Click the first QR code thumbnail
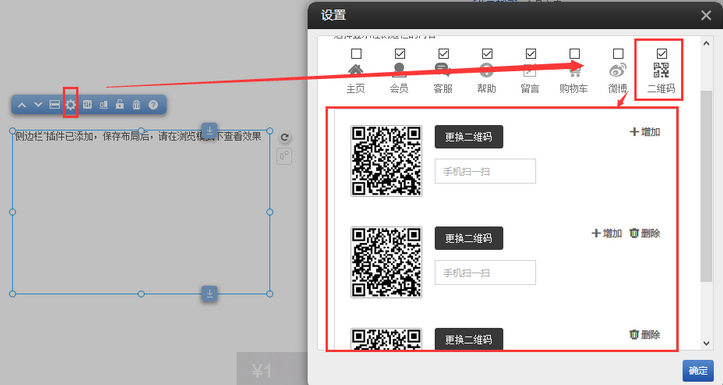Image resolution: width=723 pixels, height=385 pixels. 386,161
